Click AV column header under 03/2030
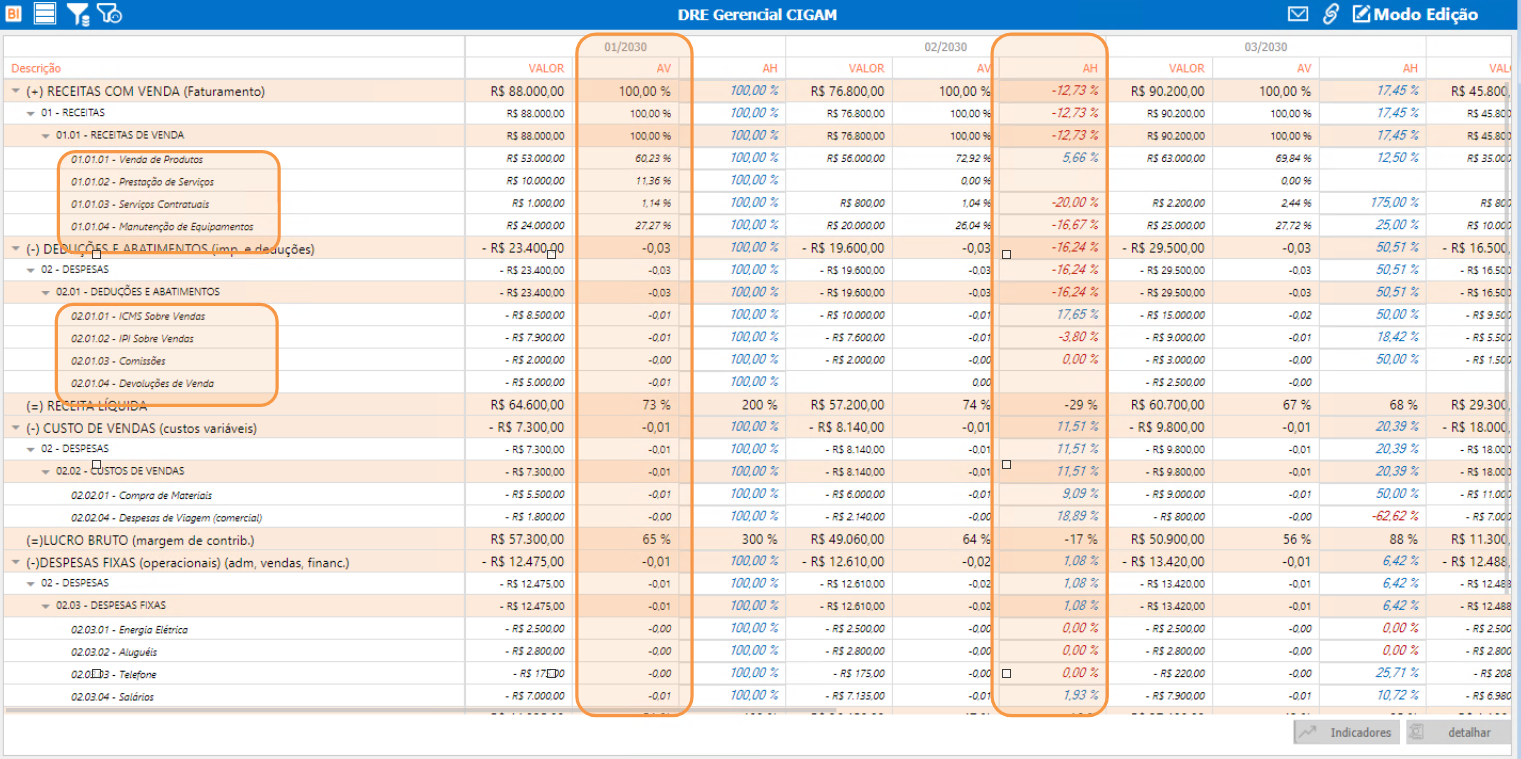Screen dimensions: 1521x759 (1303, 68)
